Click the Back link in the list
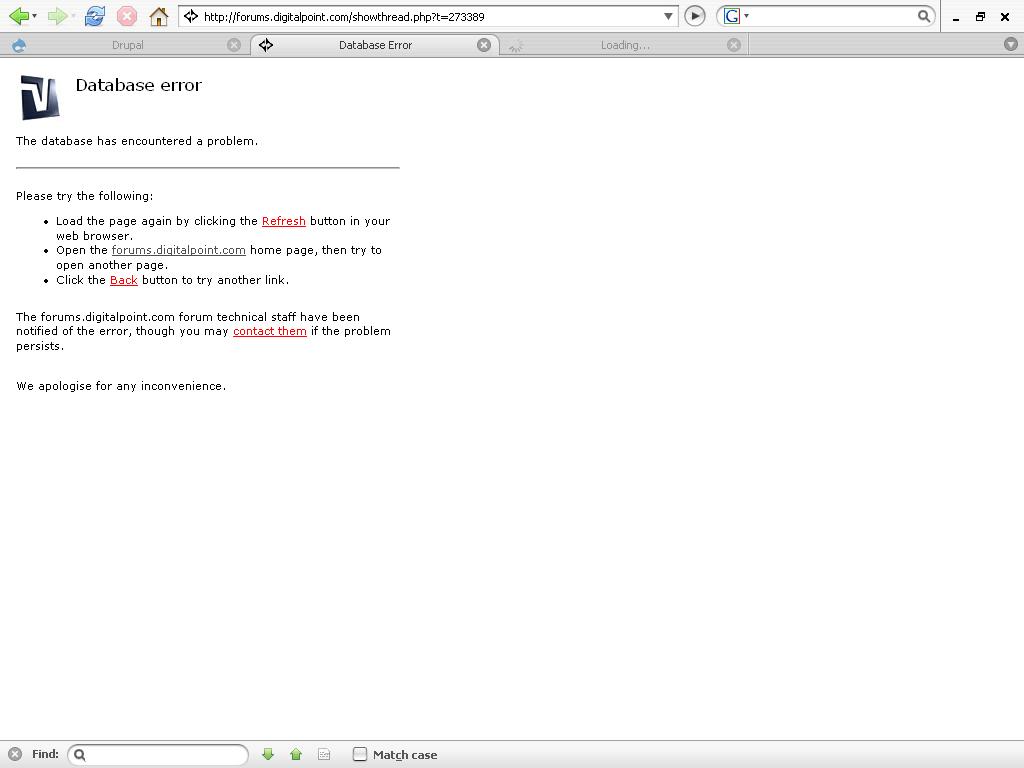This screenshot has height=768, width=1024. pos(123,280)
